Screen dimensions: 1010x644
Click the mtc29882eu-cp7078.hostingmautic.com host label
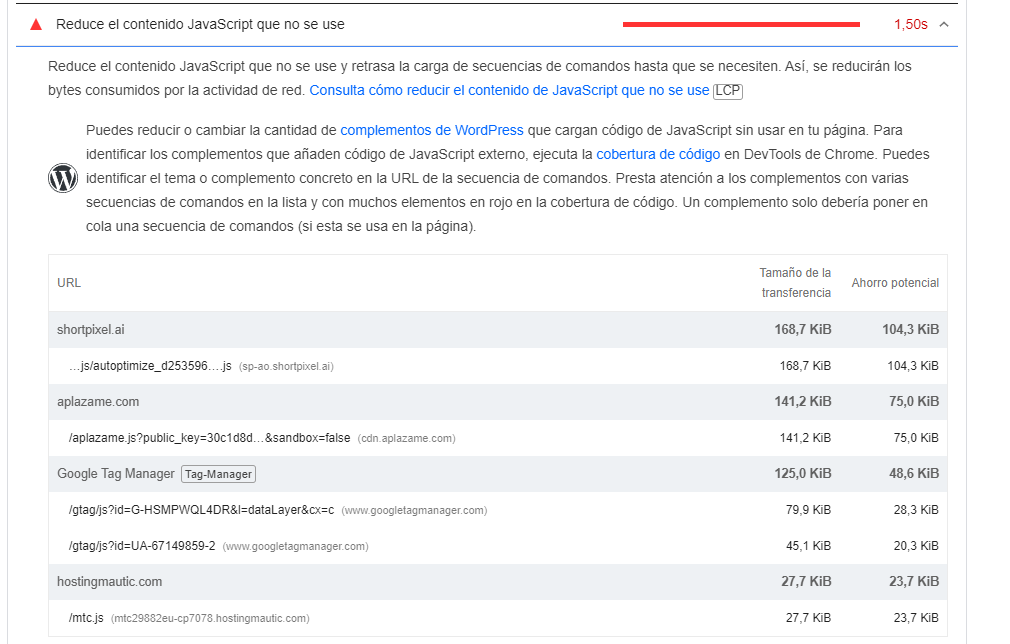pyautogui.click(x=210, y=619)
